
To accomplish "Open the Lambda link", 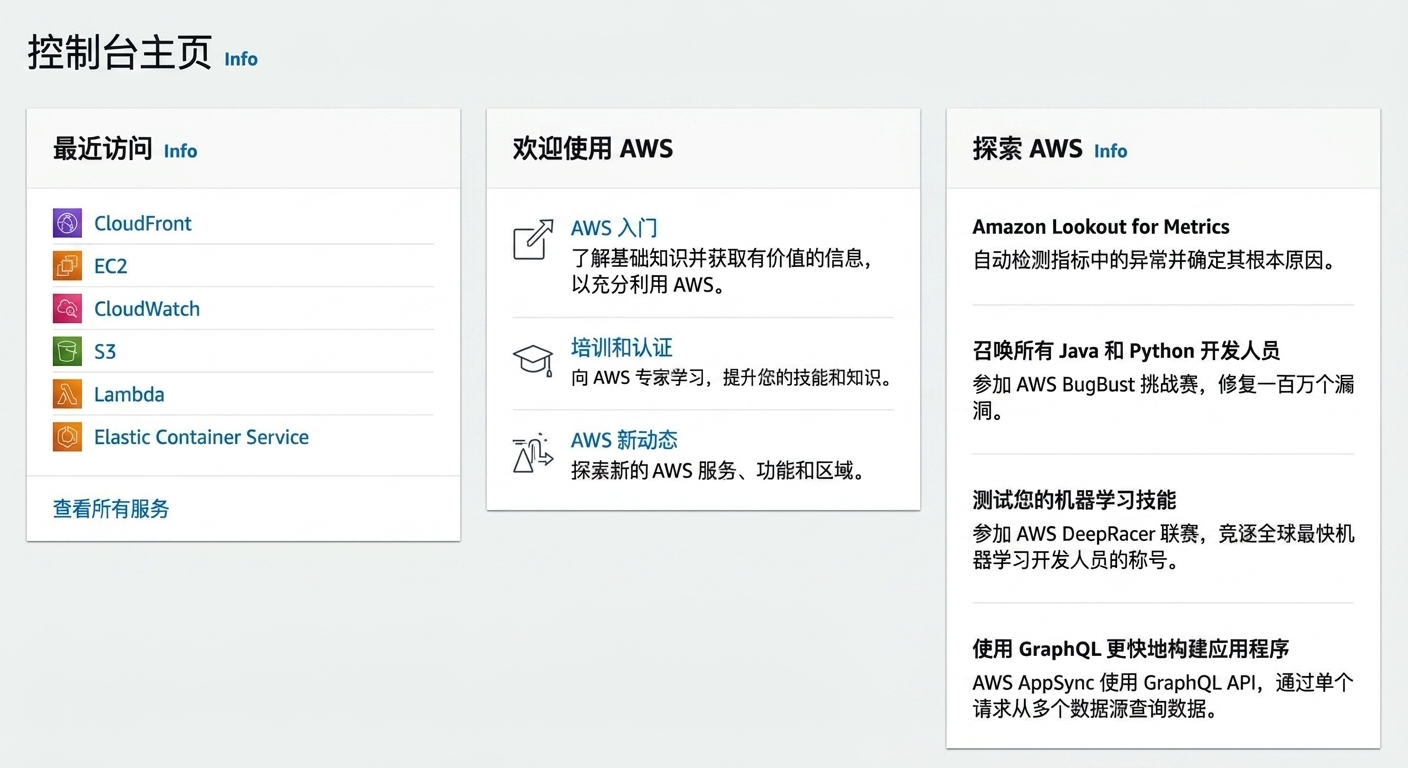I will [x=129, y=394].
